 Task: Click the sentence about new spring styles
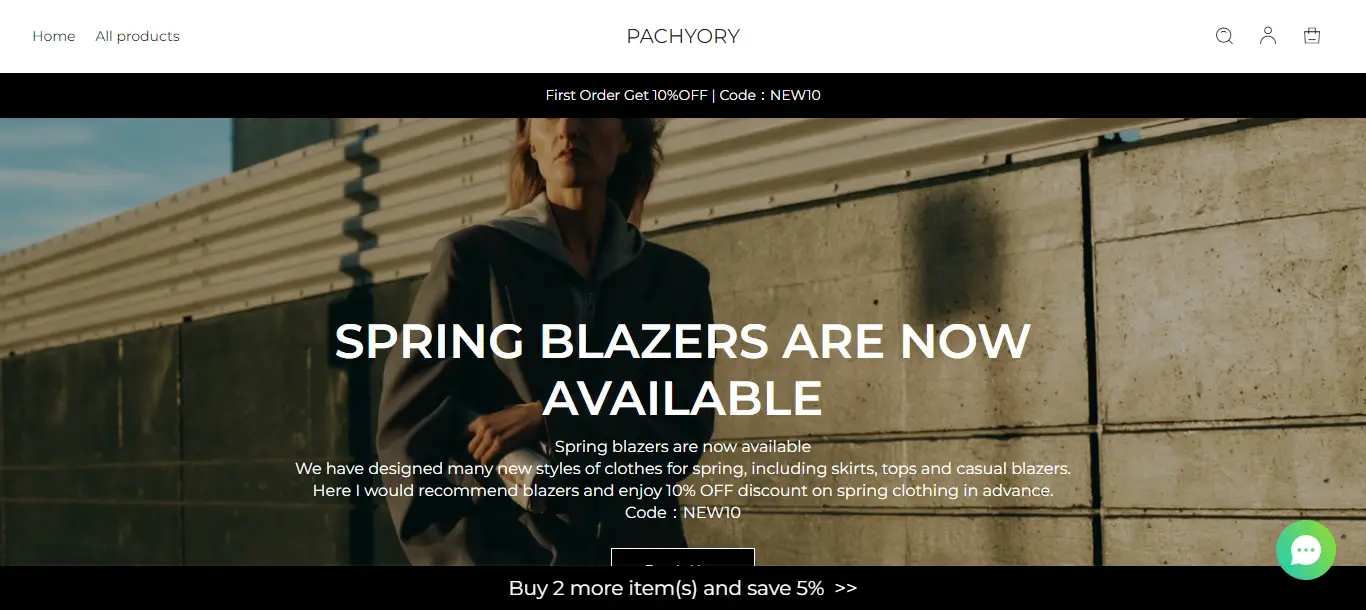tap(683, 468)
